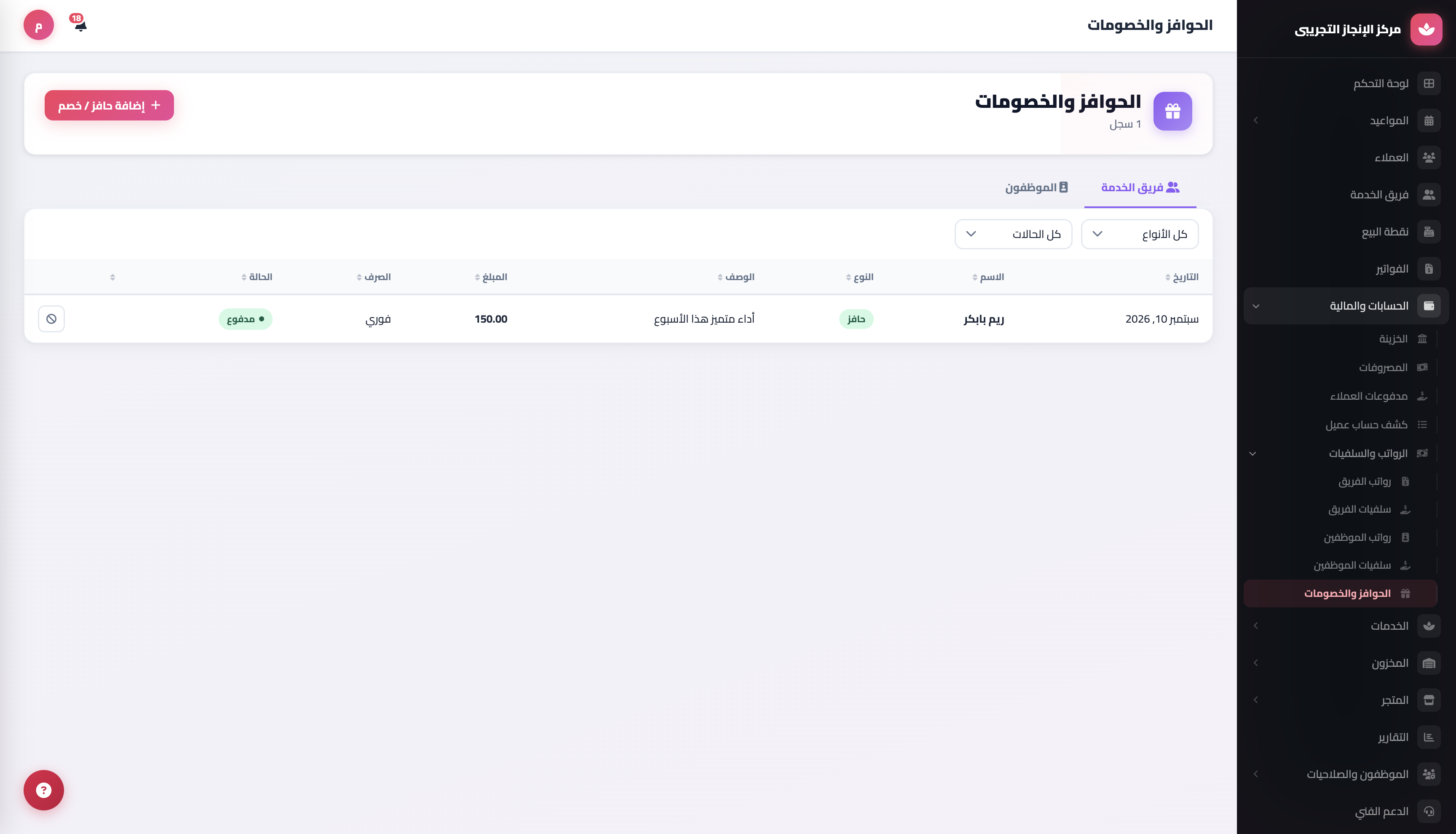Sort table by التاريخ column header

(x=1182, y=277)
